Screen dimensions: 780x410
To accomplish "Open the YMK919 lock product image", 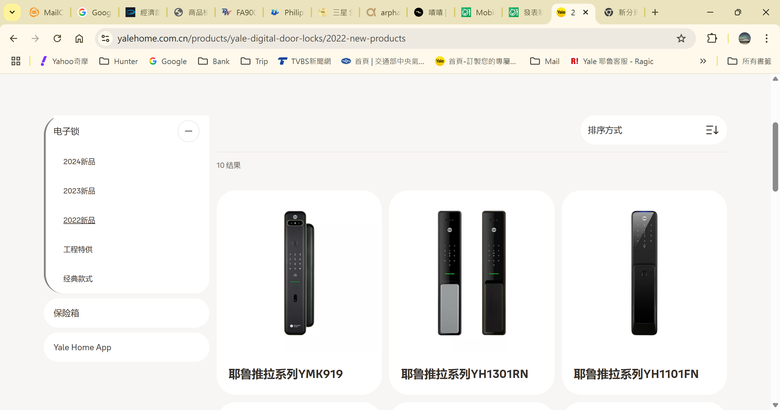I will [299, 273].
